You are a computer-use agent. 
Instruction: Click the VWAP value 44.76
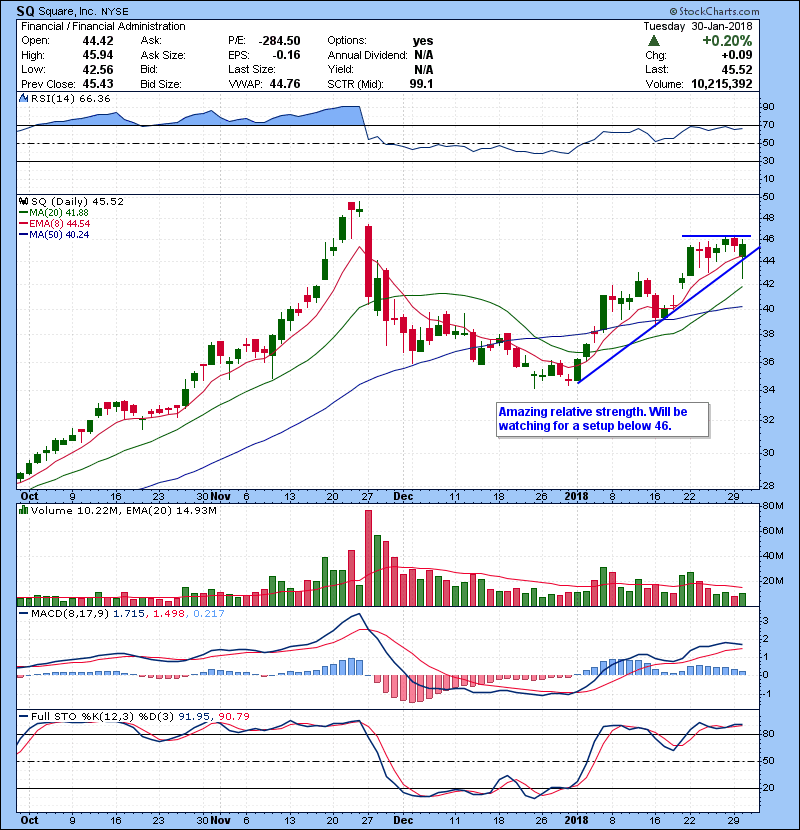(285, 84)
